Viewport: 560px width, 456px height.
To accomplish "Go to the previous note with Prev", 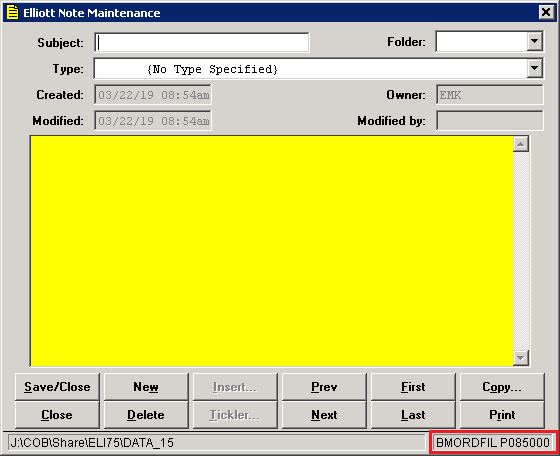I will [x=324, y=387].
